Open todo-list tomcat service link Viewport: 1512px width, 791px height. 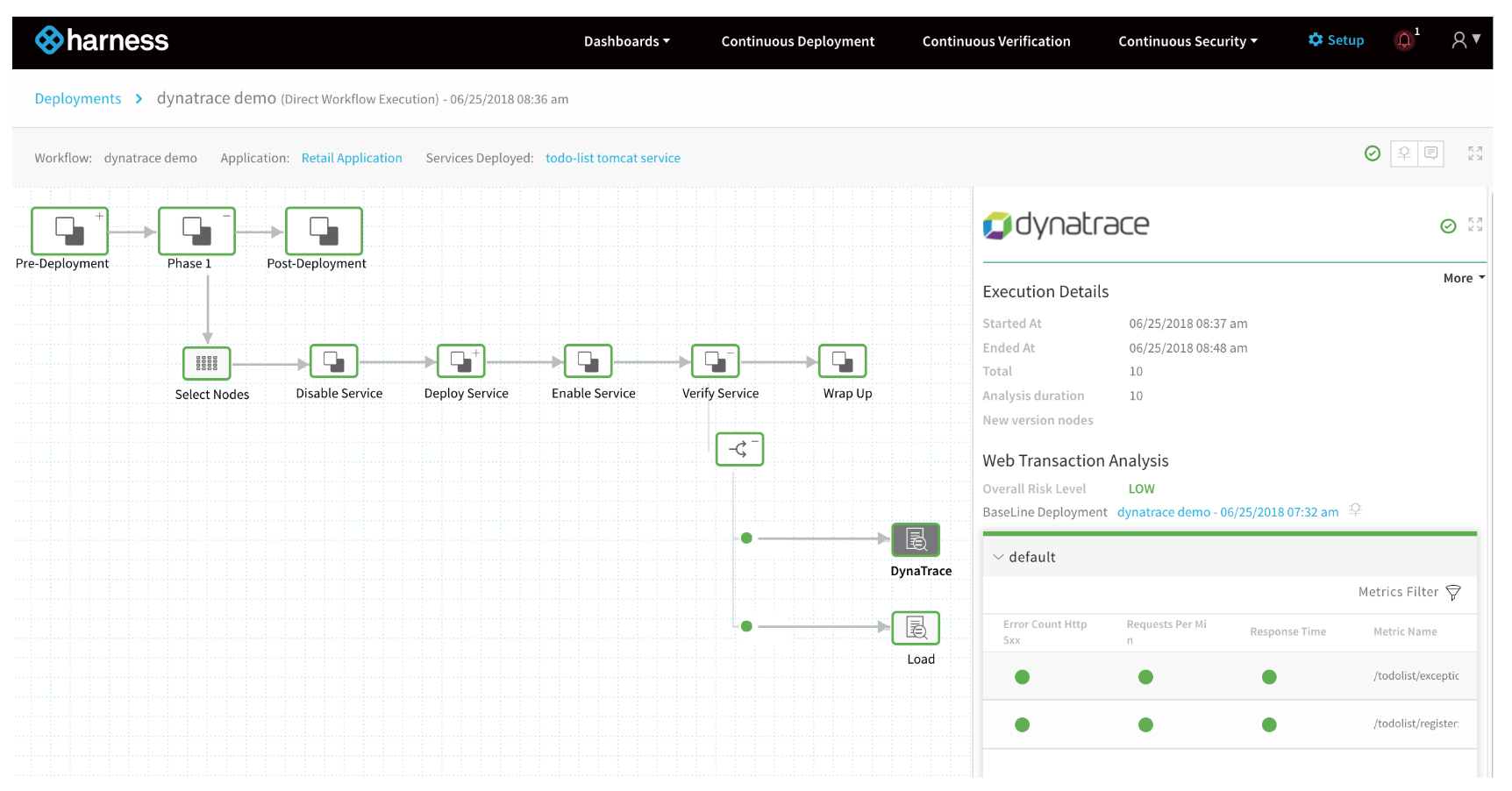click(x=613, y=158)
